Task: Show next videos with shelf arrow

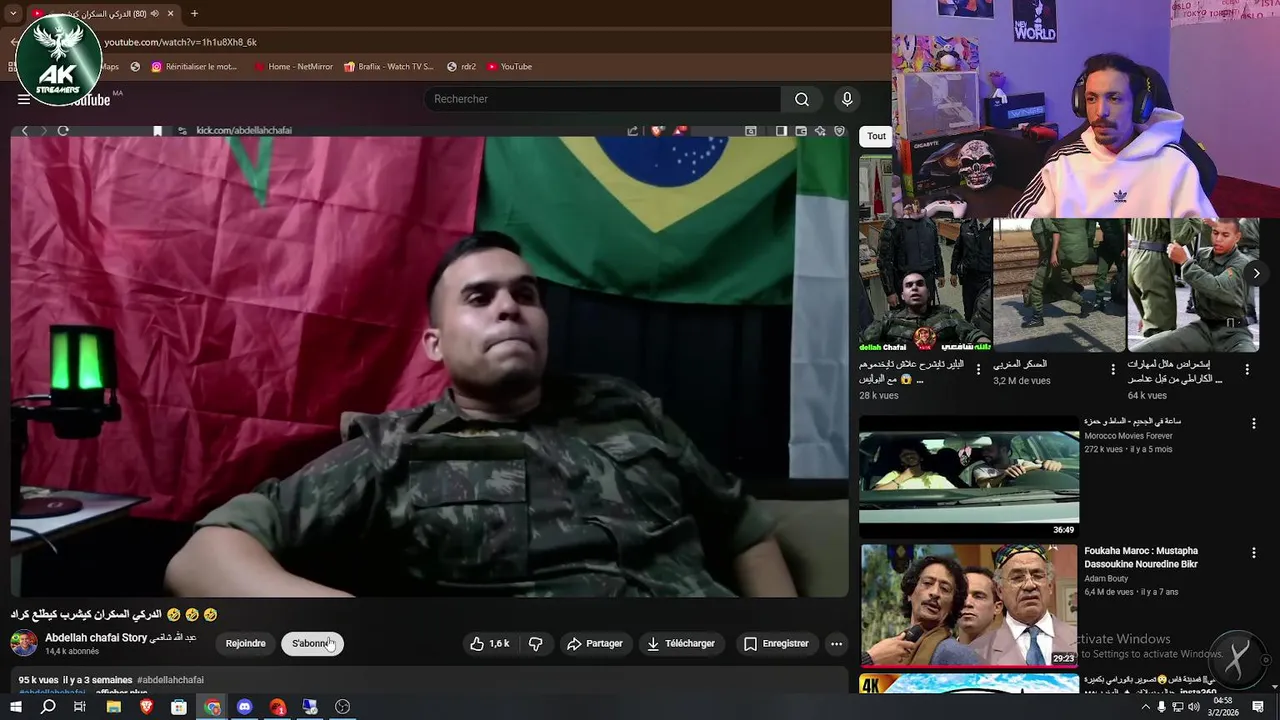Action: click(1256, 273)
